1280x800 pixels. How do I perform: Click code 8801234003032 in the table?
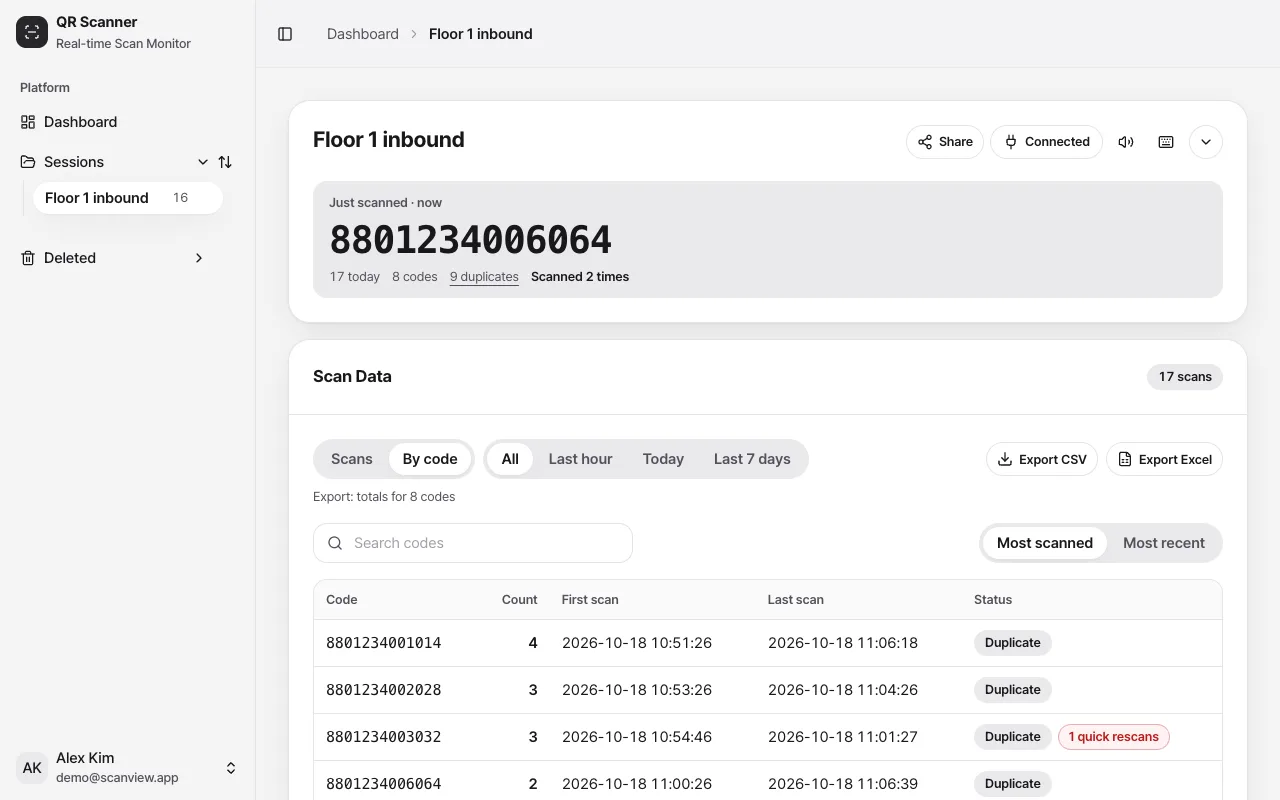(384, 737)
